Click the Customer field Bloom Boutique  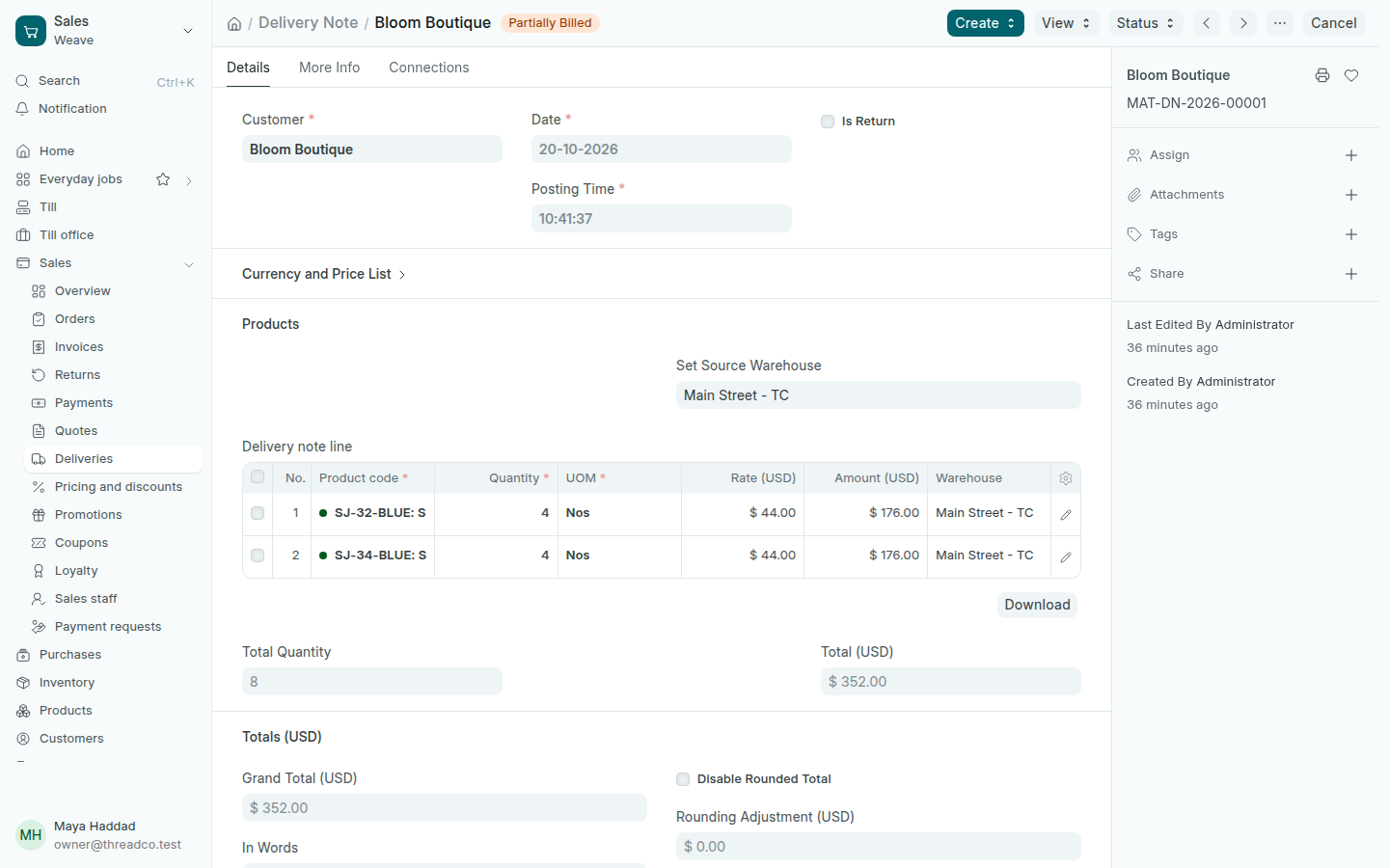(x=372, y=149)
